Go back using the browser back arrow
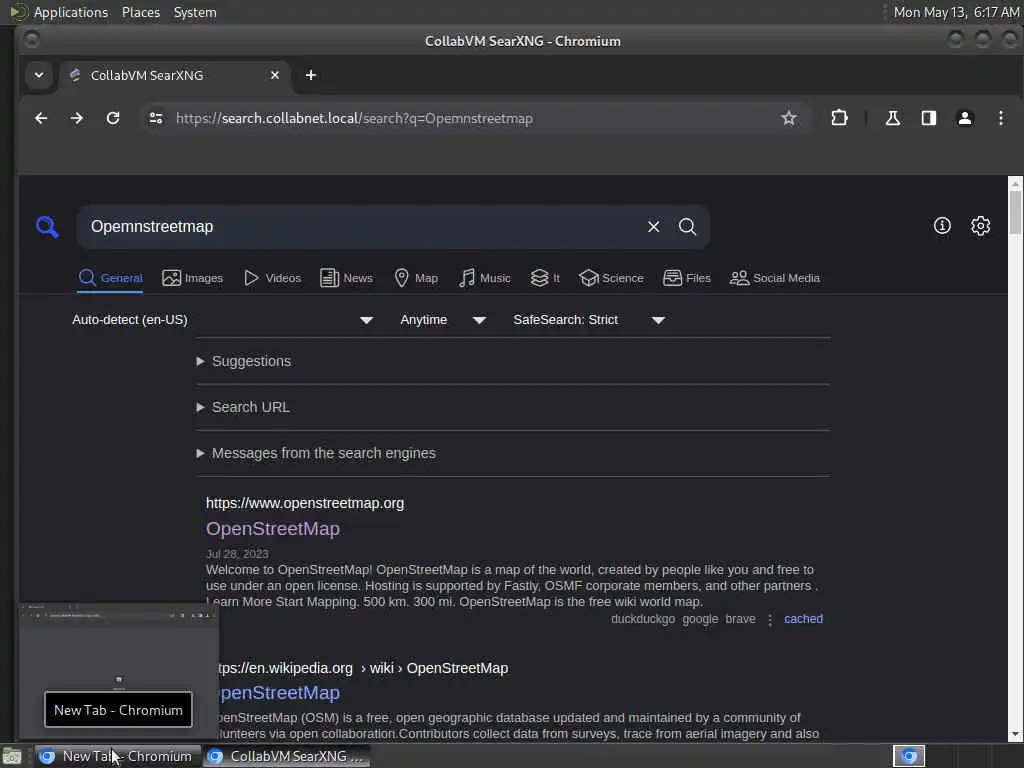Image resolution: width=1024 pixels, height=768 pixels. point(41,118)
